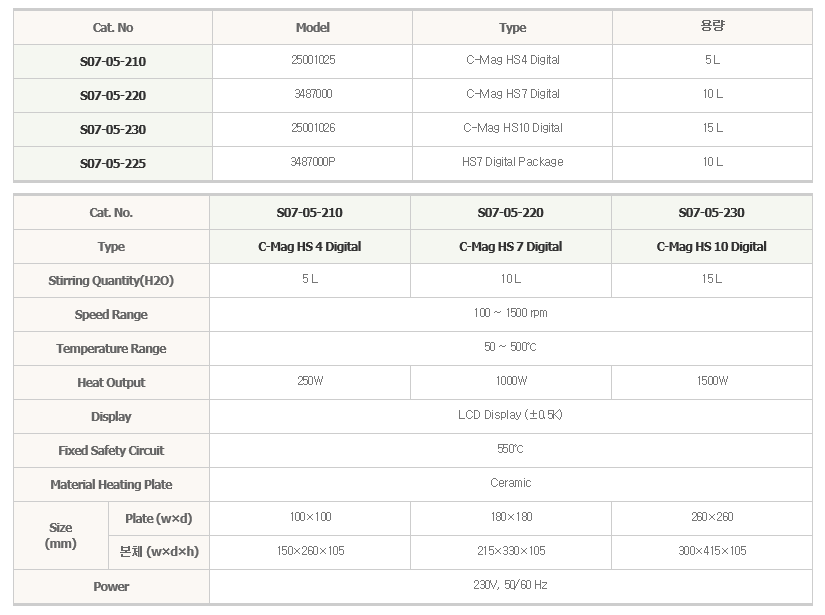Click model number 25001026
825x615 pixels.
312,128
